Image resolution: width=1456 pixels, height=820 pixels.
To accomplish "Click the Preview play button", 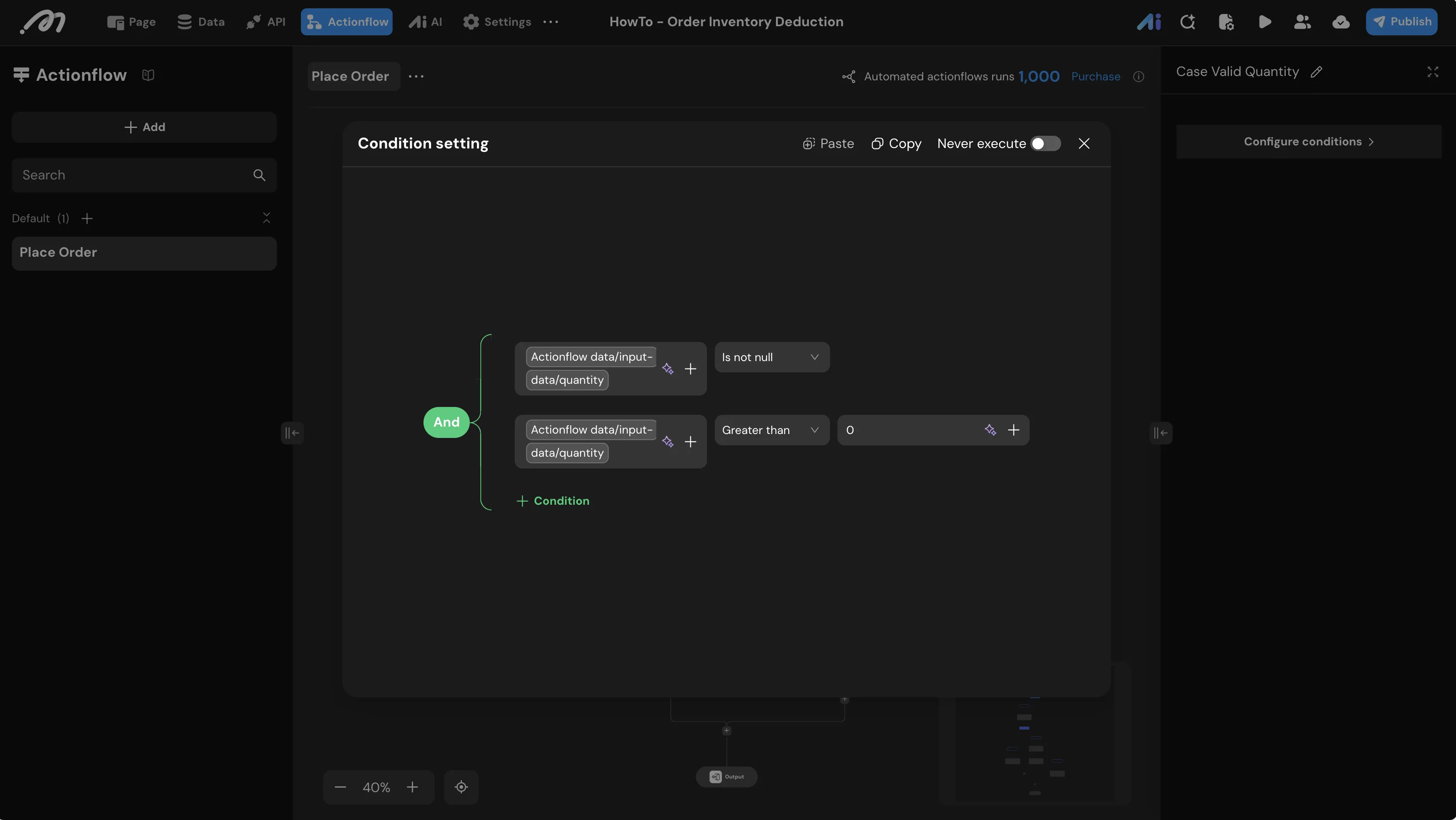I will coord(1265,22).
